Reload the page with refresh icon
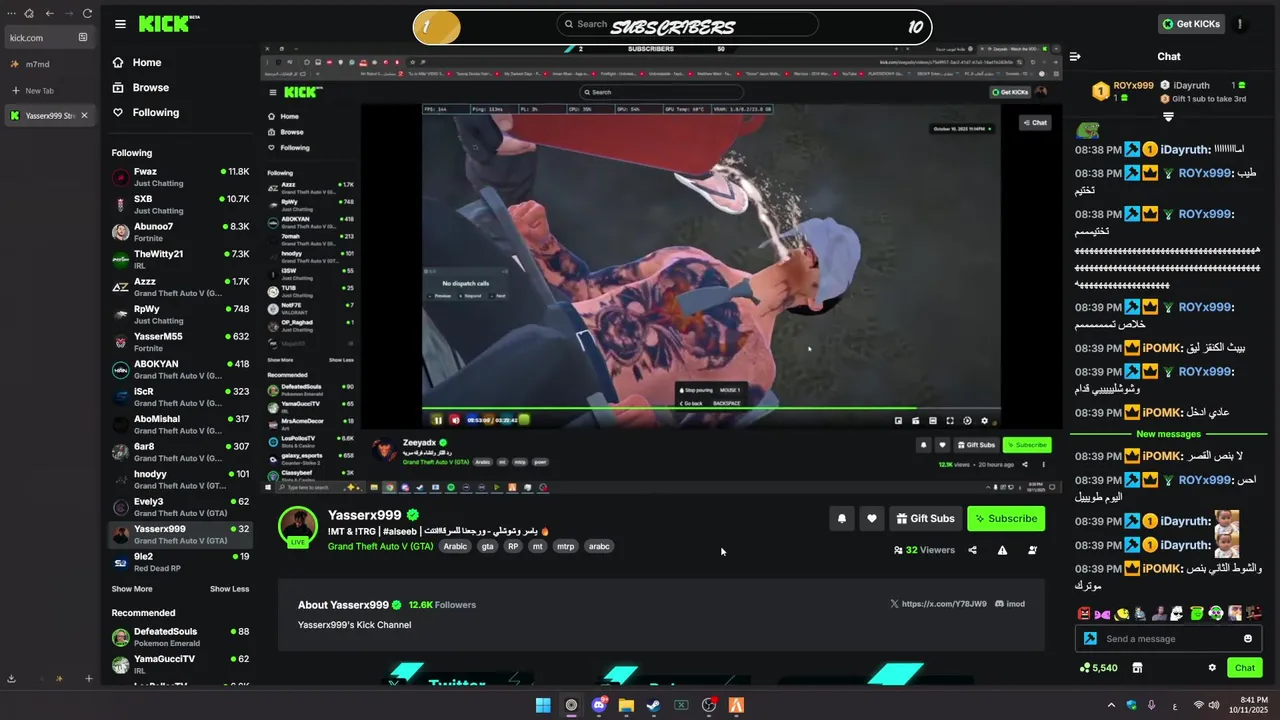 tap(88, 13)
